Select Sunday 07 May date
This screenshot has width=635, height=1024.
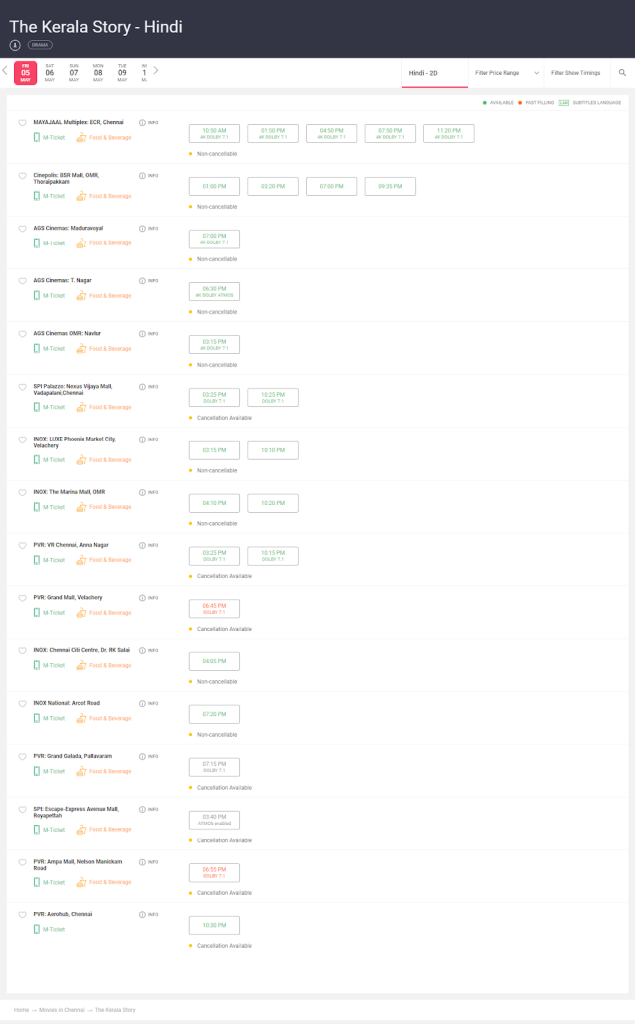74,72
